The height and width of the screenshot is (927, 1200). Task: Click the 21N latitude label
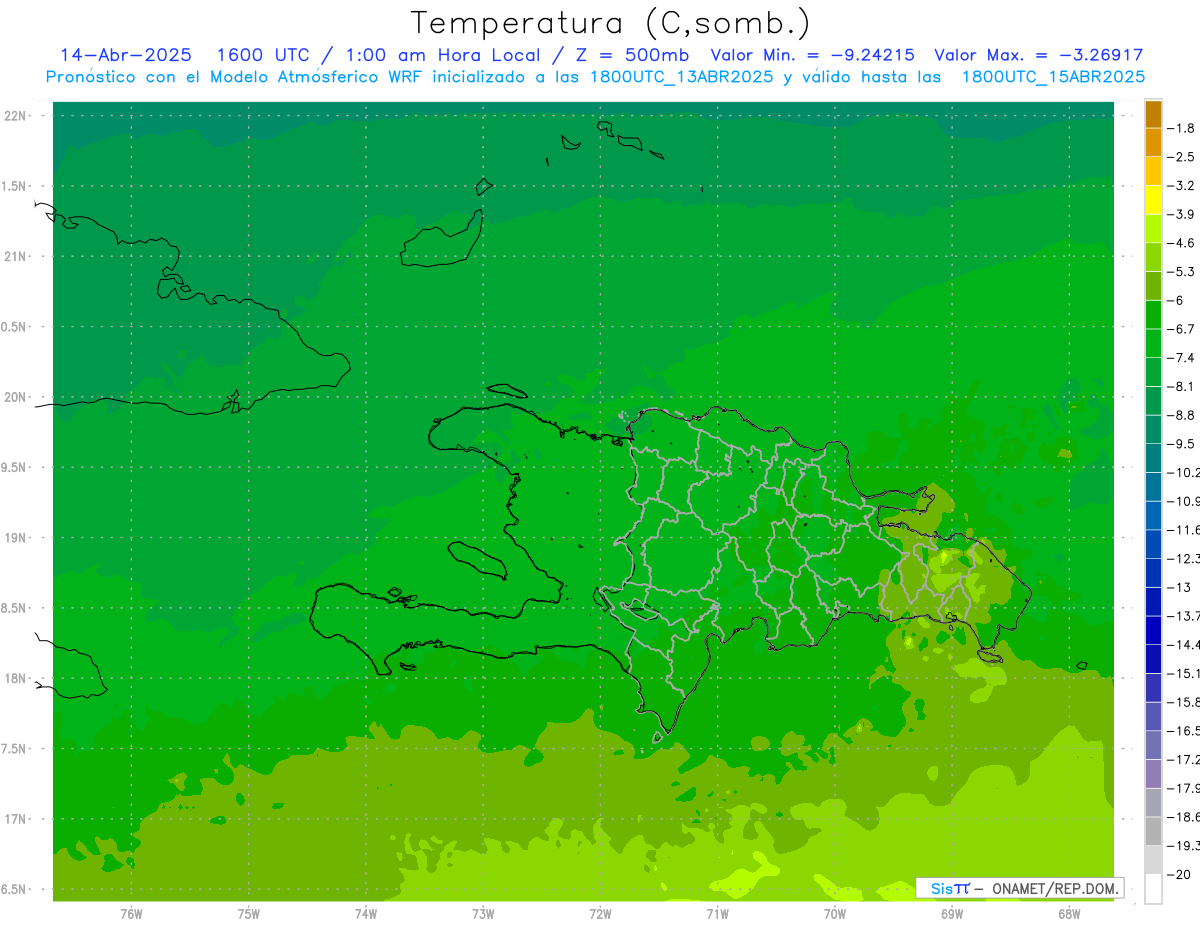16,256
